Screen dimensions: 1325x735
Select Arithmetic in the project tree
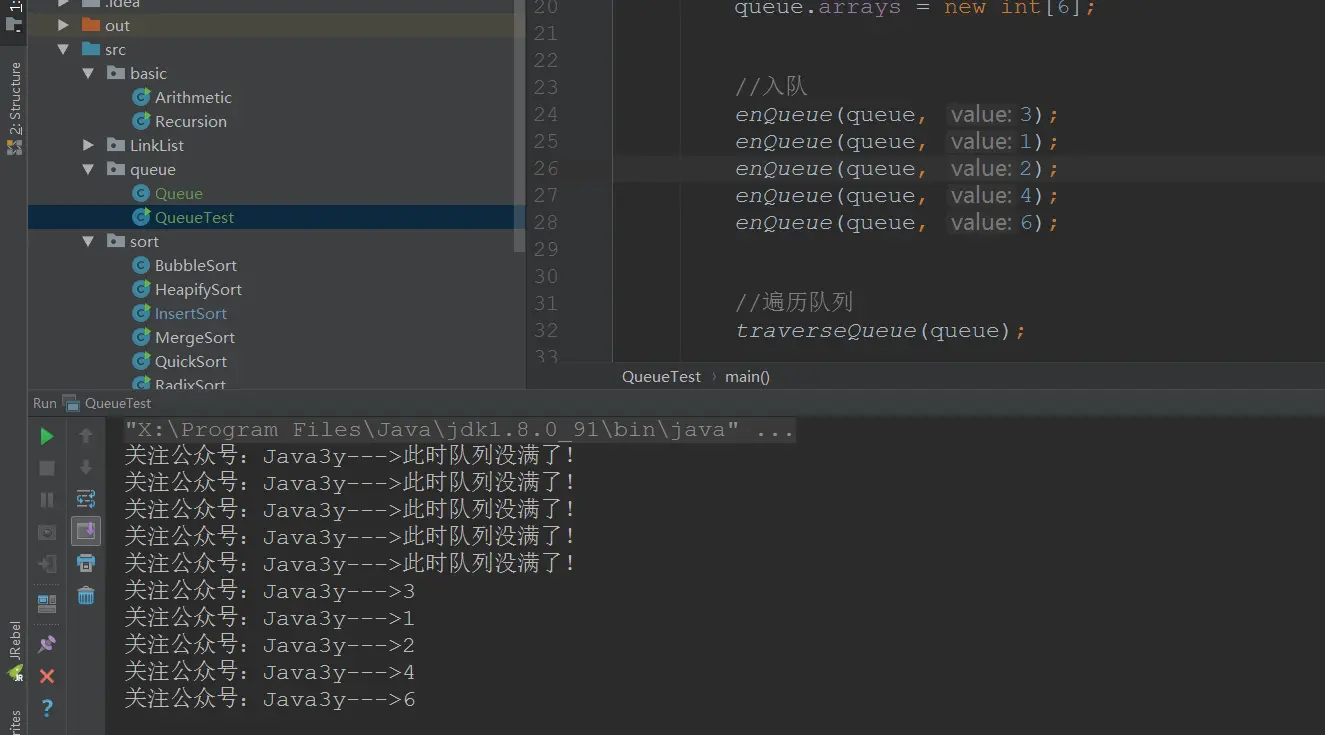193,97
